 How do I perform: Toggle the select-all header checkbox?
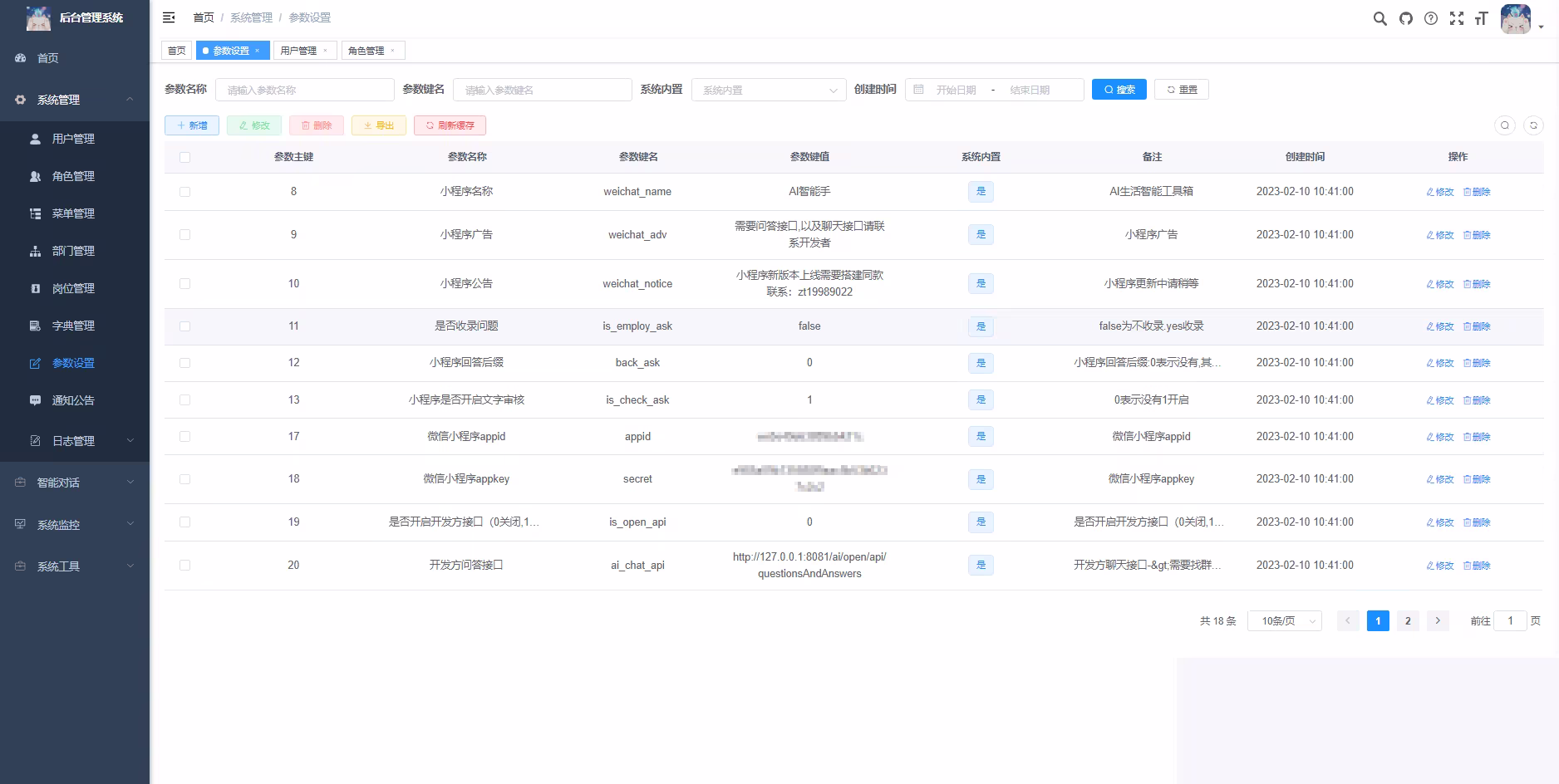(184, 157)
